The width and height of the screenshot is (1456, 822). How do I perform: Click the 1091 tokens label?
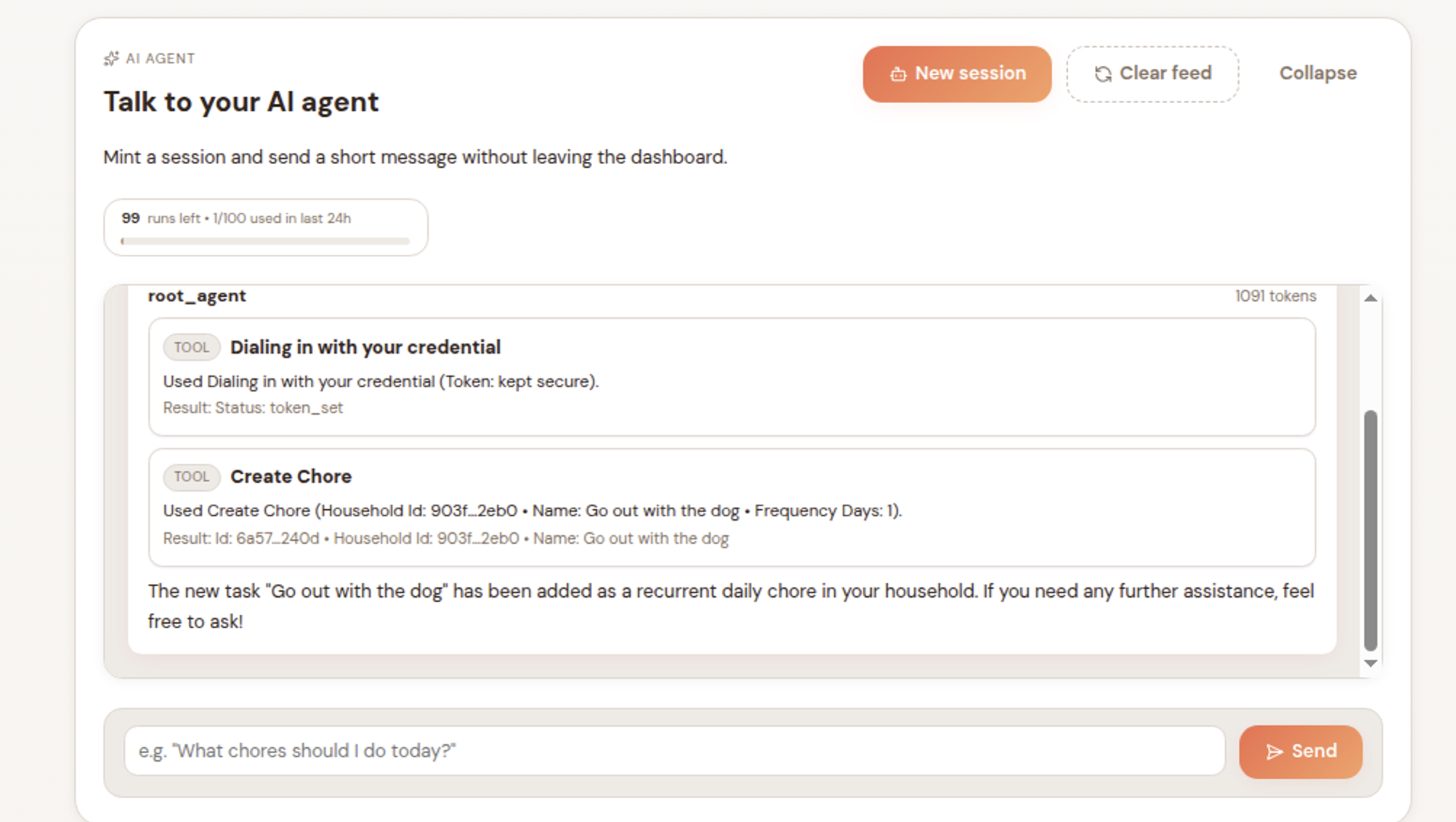click(1275, 296)
